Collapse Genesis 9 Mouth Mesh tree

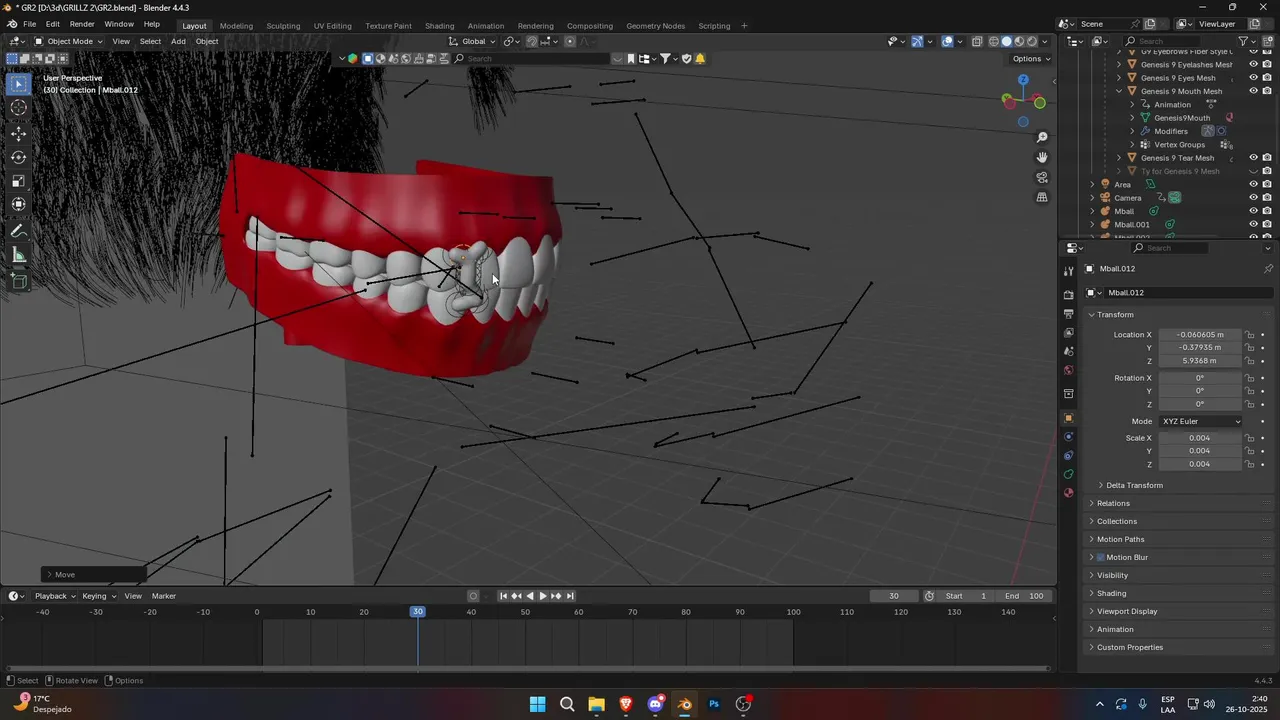1119,91
